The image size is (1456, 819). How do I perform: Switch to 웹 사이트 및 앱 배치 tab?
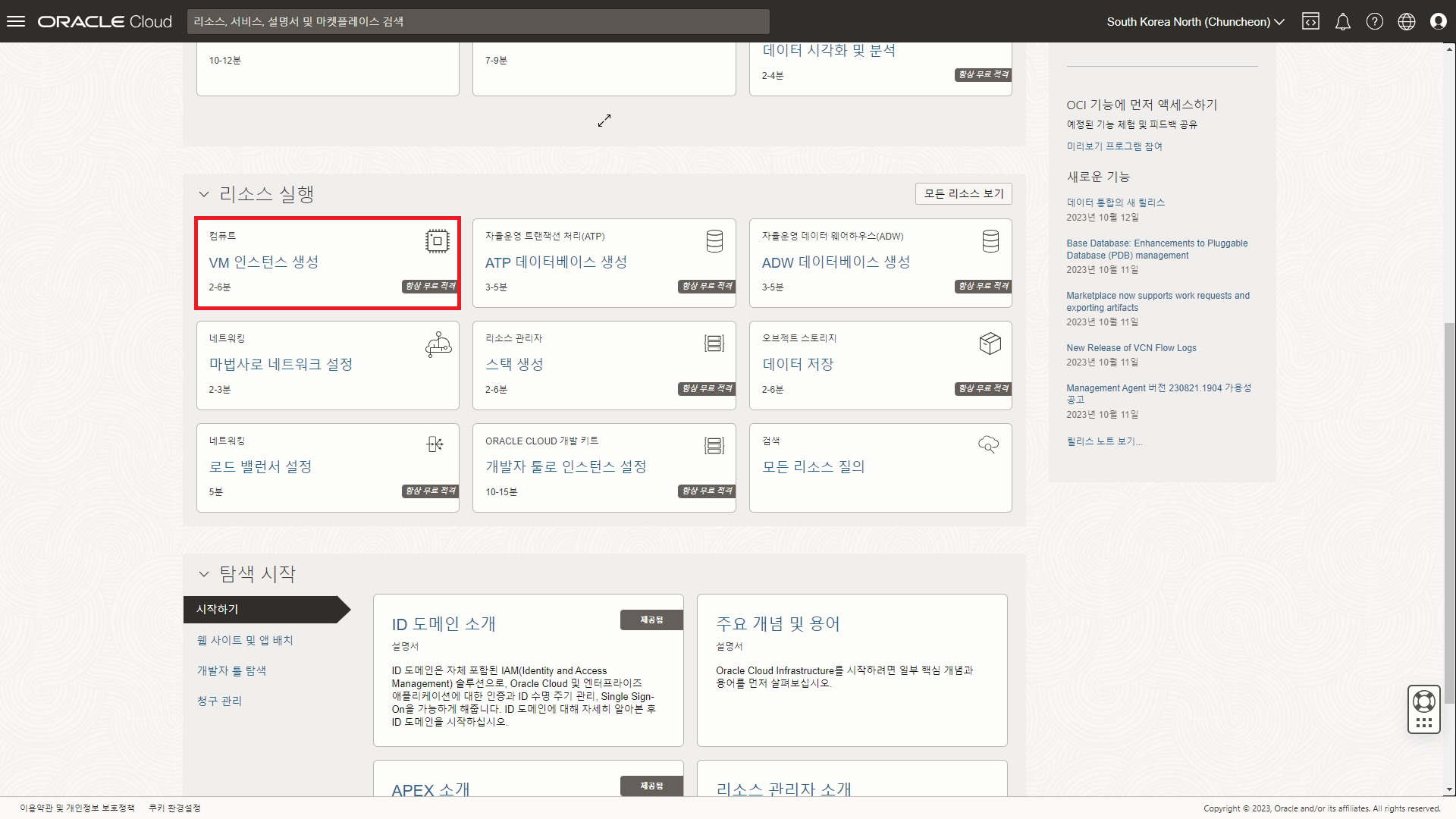click(x=244, y=640)
